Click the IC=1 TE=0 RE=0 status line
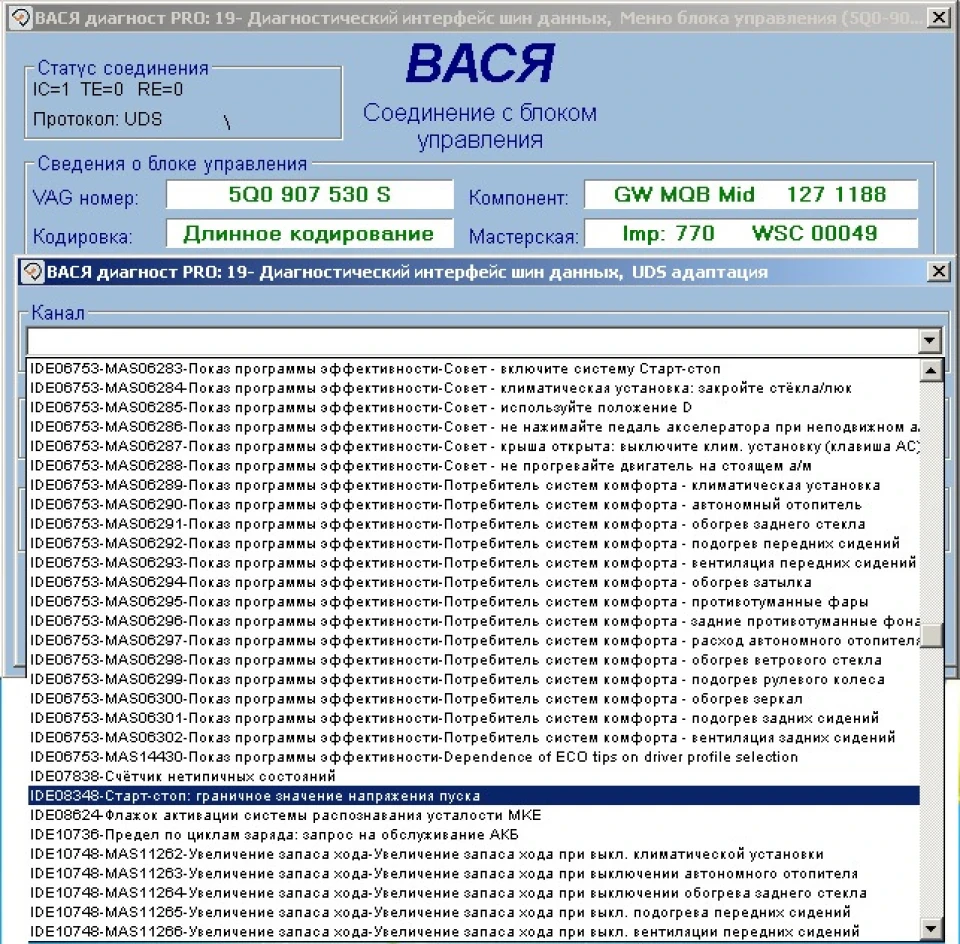Image resolution: width=960 pixels, height=944 pixels. pyautogui.click(x=108, y=89)
